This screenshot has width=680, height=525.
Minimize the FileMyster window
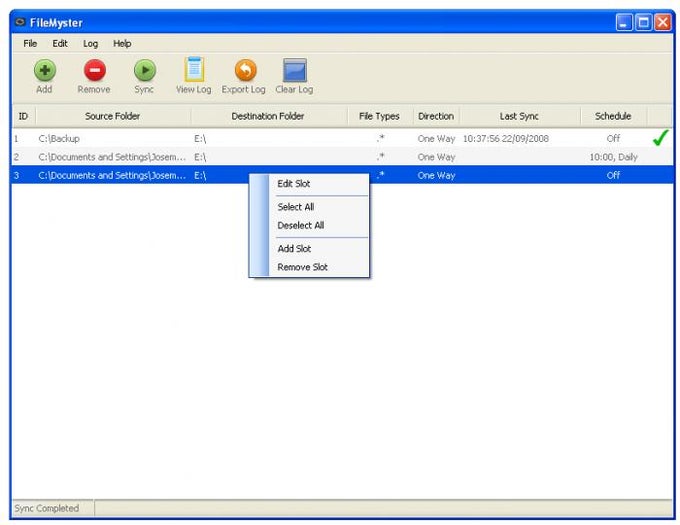click(624, 22)
